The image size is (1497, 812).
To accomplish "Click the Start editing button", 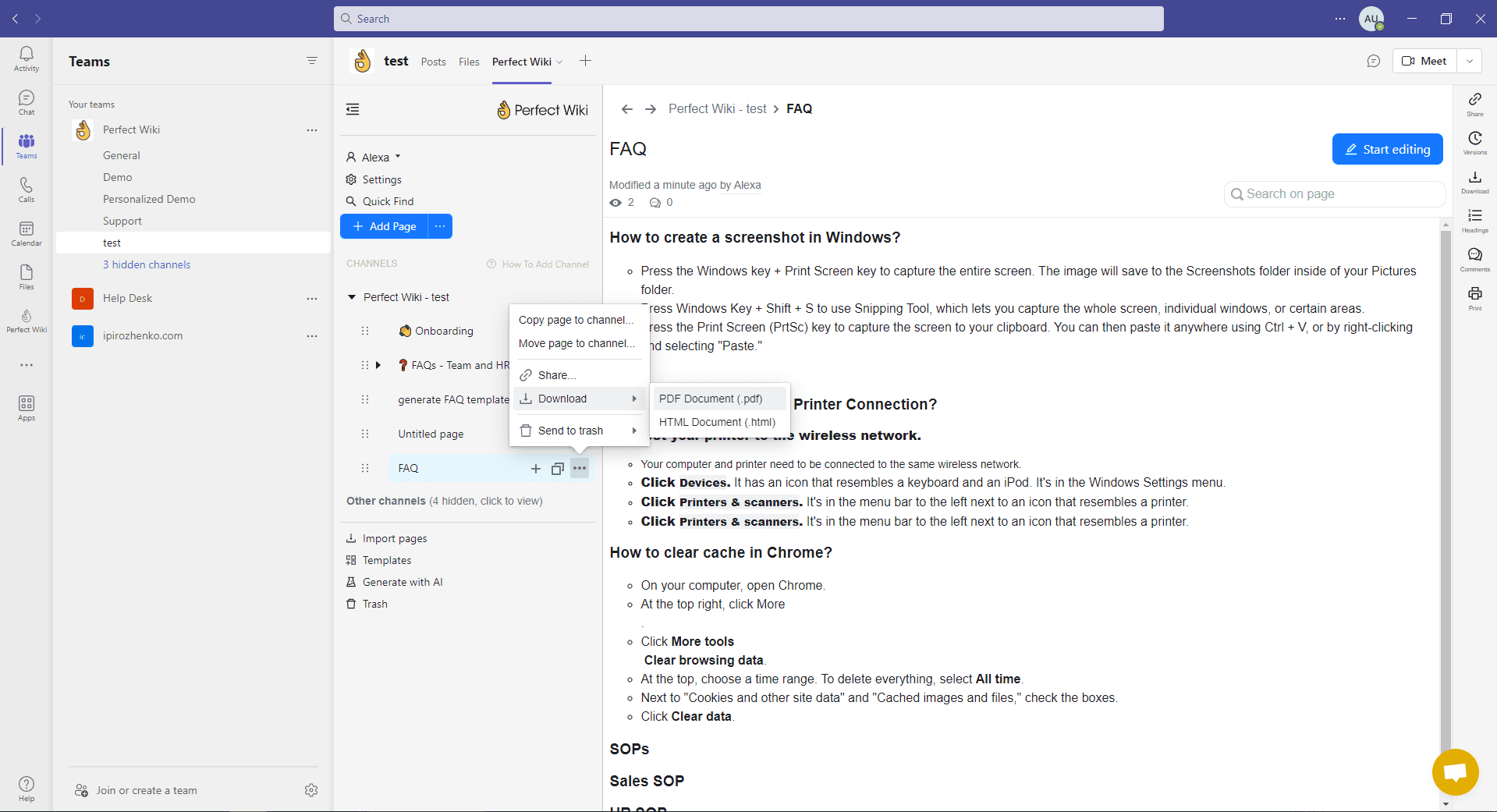I will tap(1388, 148).
